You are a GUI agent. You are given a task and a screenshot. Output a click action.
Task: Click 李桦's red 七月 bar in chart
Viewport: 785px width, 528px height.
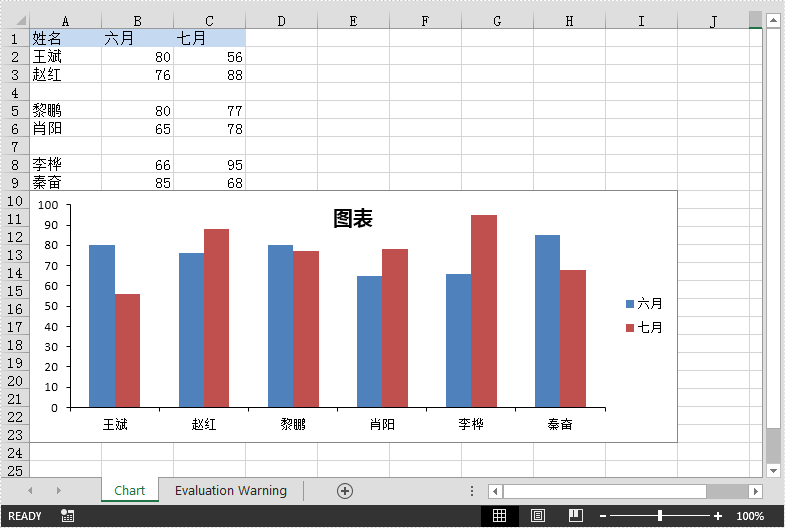click(x=484, y=311)
